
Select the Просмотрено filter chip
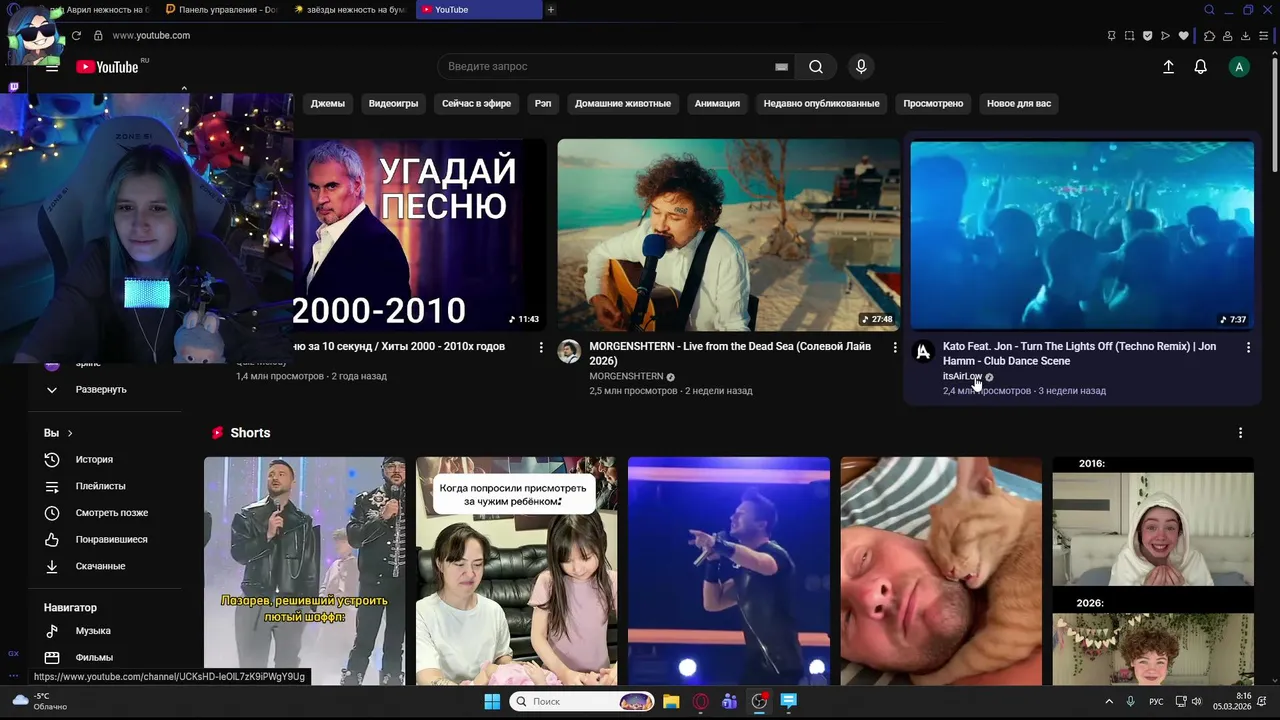pos(933,104)
